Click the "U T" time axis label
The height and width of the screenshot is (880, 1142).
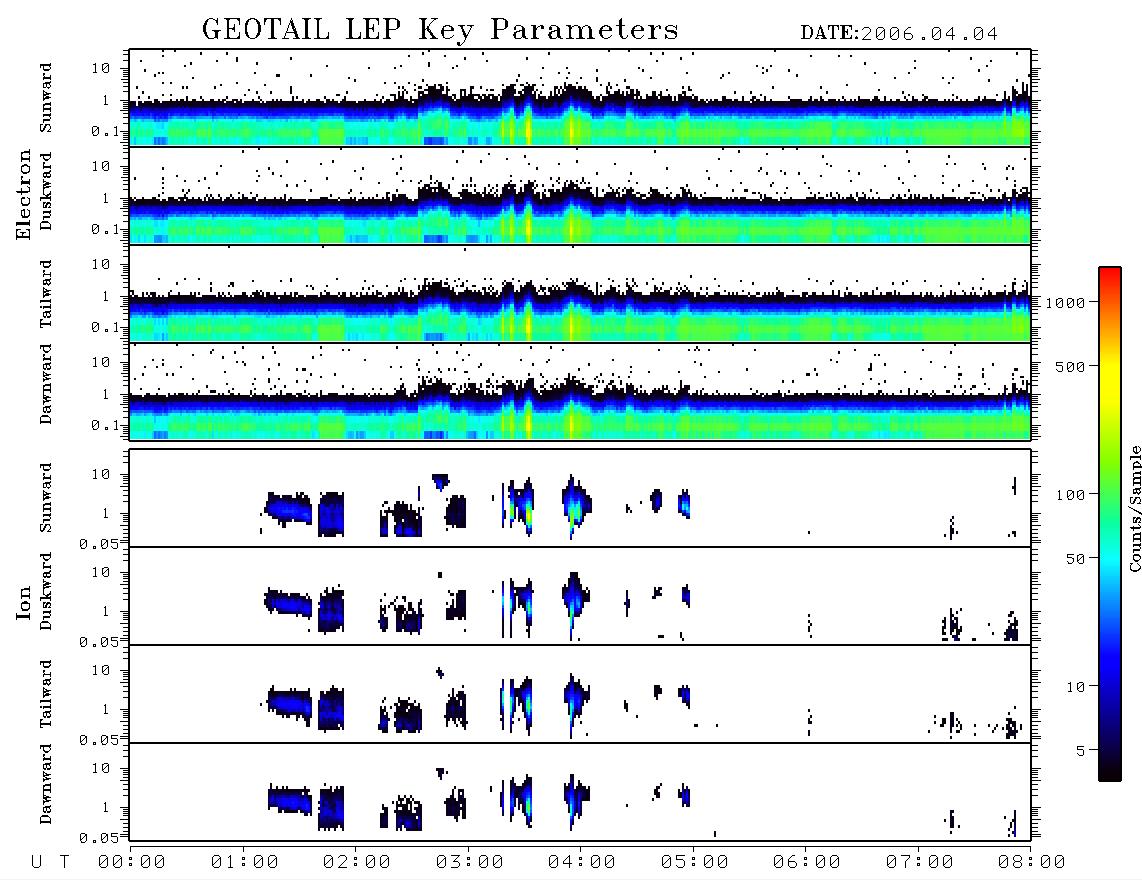pyautogui.click(x=50, y=862)
